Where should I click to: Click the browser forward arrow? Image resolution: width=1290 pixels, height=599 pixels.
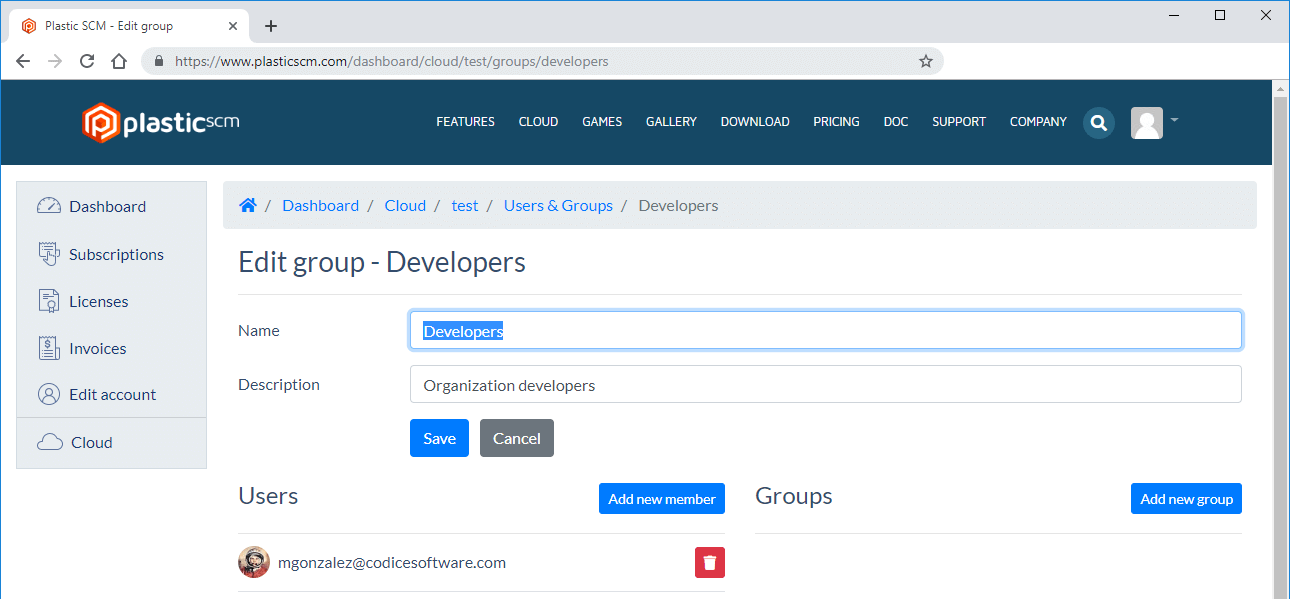click(x=55, y=61)
